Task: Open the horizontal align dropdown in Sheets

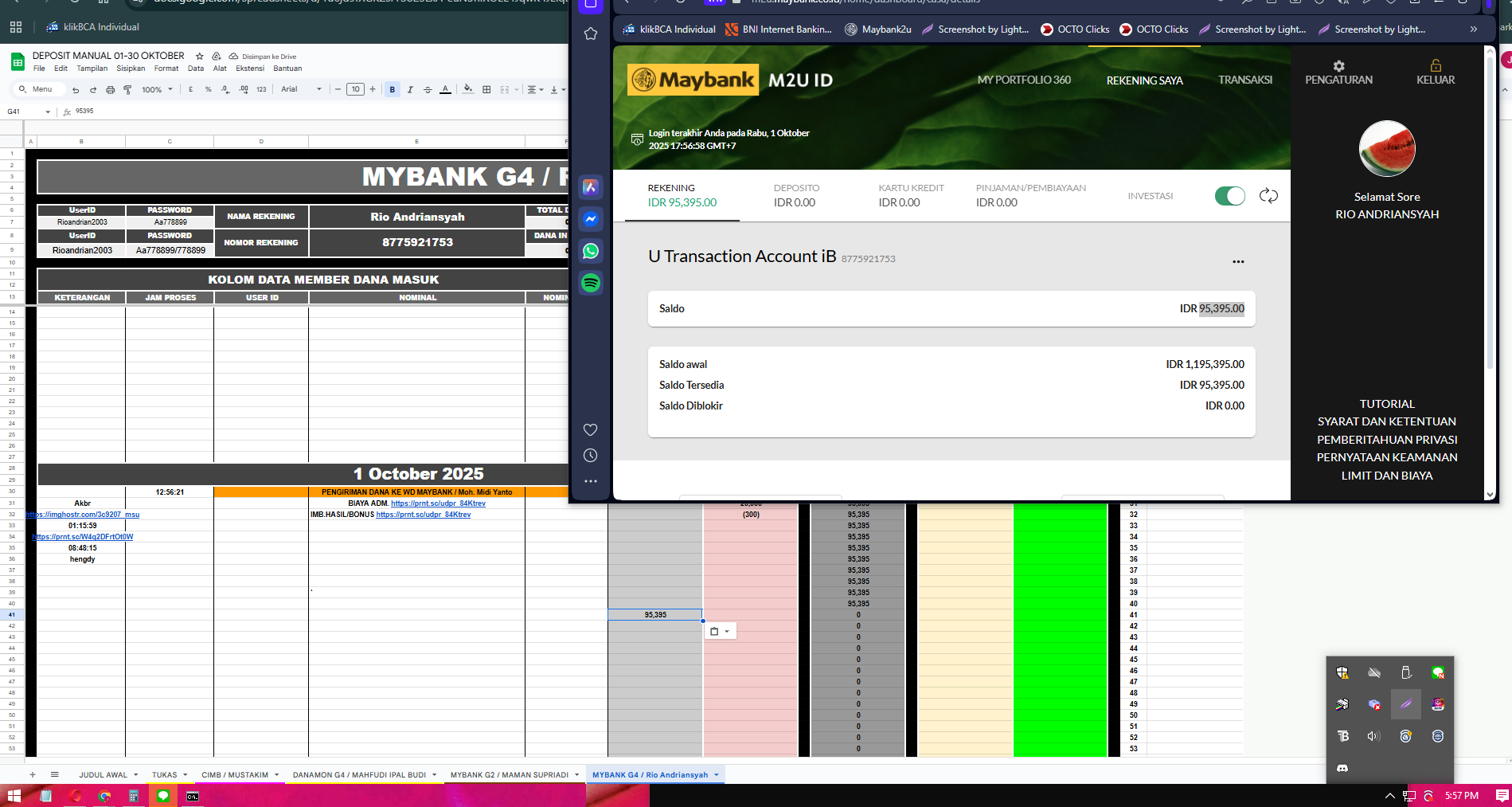Action: [535, 89]
